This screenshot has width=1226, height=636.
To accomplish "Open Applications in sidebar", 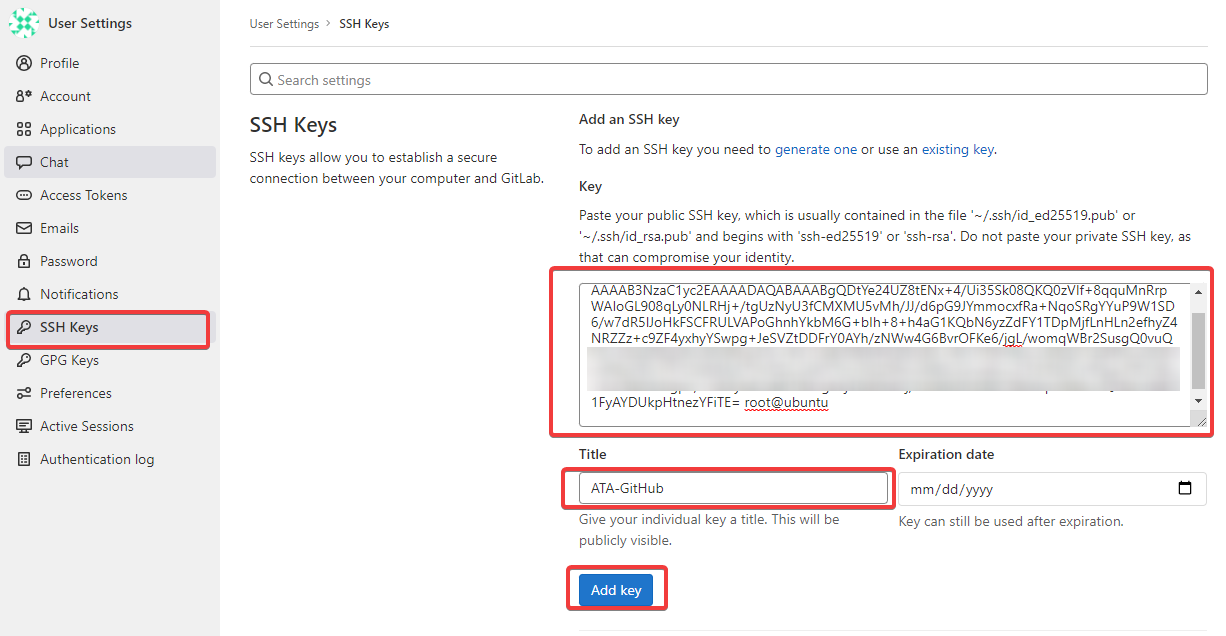I will [x=110, y=129].
